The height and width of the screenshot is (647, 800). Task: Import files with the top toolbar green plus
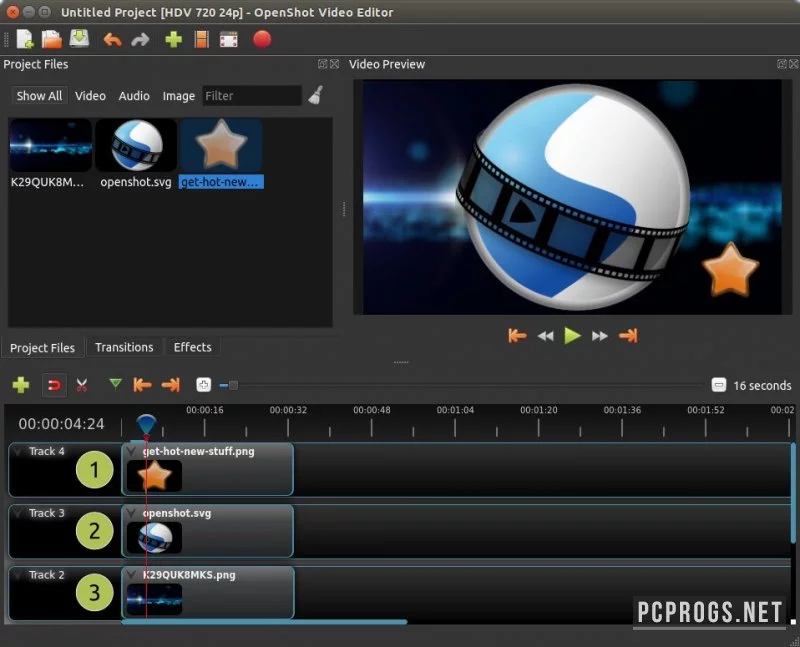[173, 39]
